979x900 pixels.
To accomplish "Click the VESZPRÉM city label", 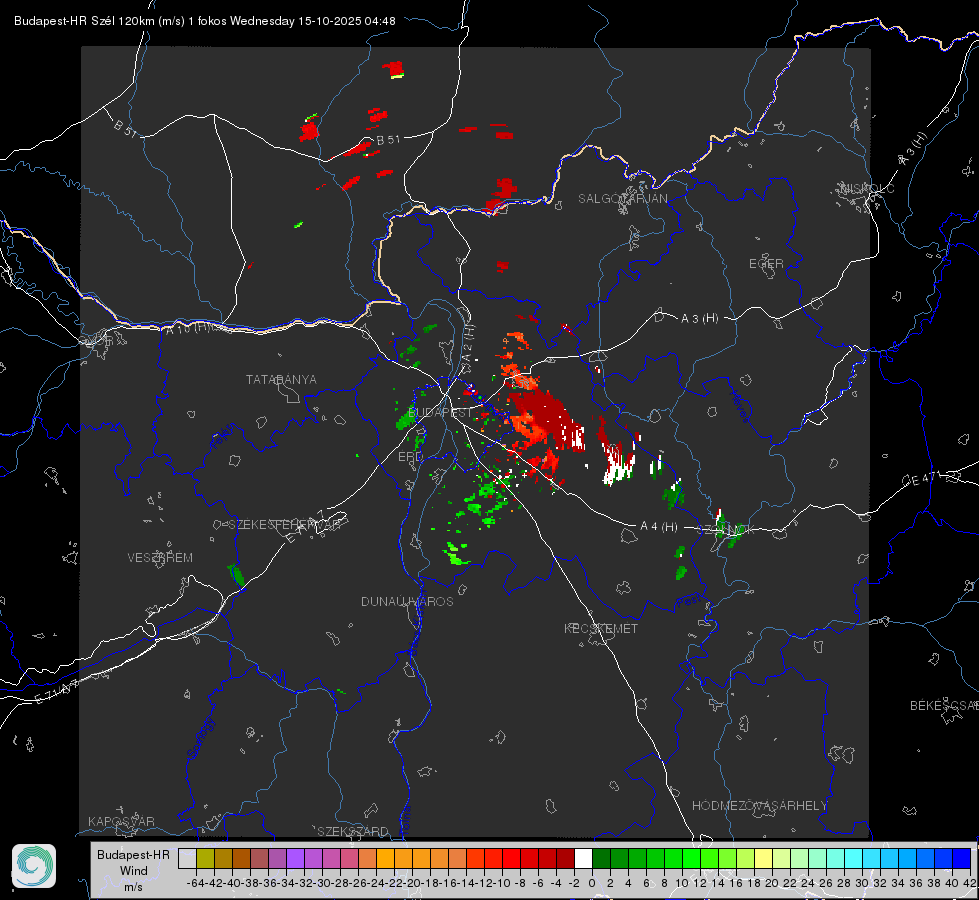I will tap(160, 558).
